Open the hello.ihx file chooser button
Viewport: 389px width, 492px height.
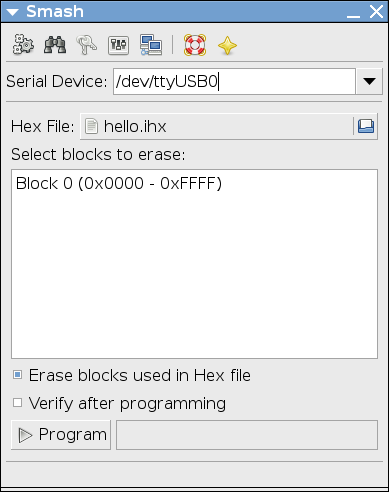(x=229, y=126)
